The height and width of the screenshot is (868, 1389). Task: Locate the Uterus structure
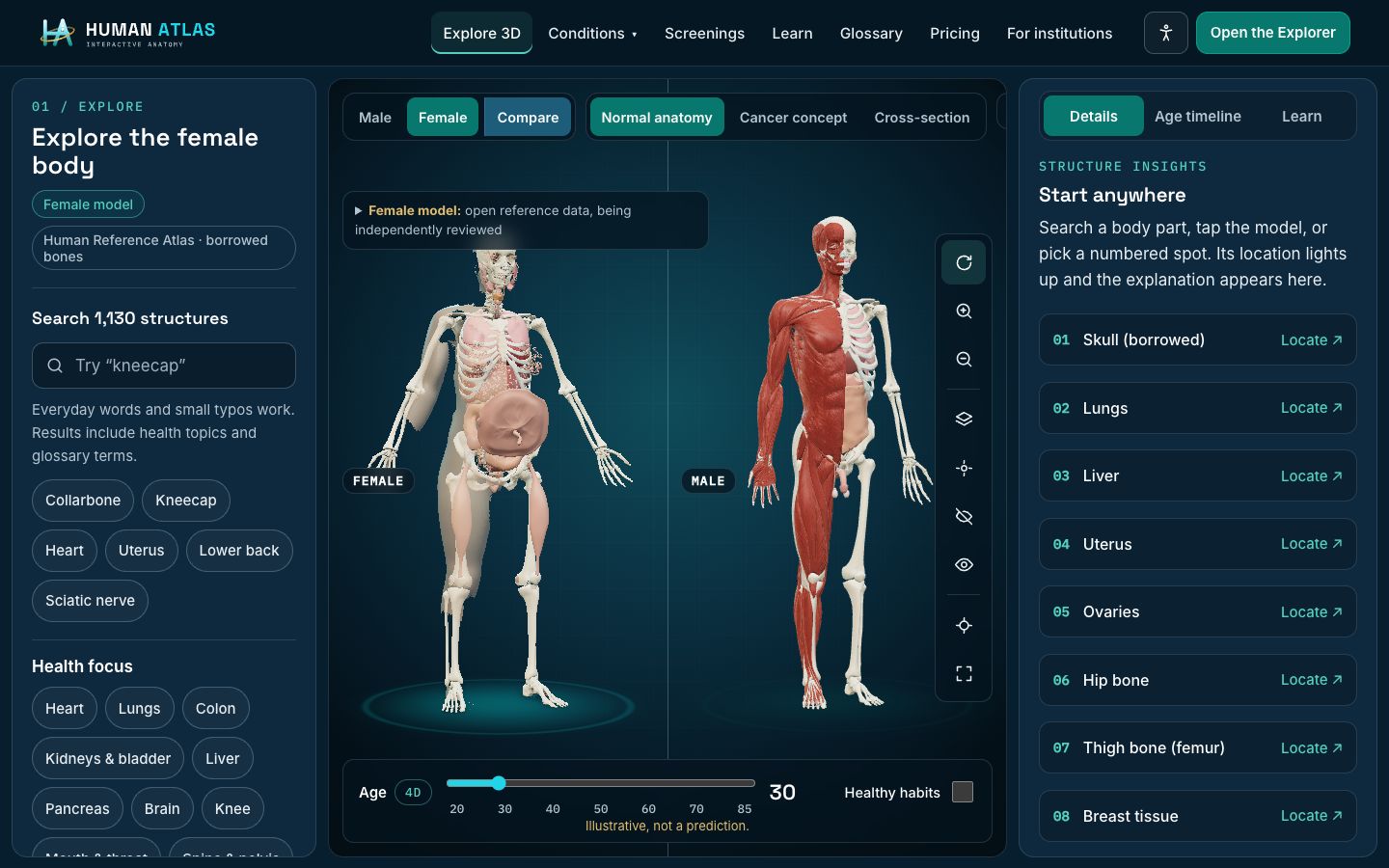[1311, 544]
